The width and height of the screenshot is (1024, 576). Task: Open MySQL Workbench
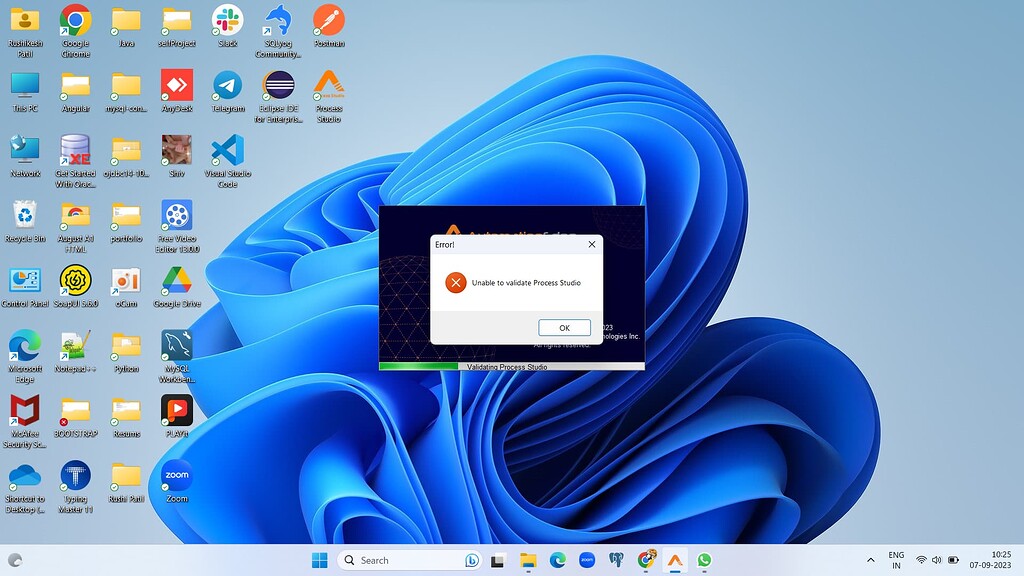(176, 347)
